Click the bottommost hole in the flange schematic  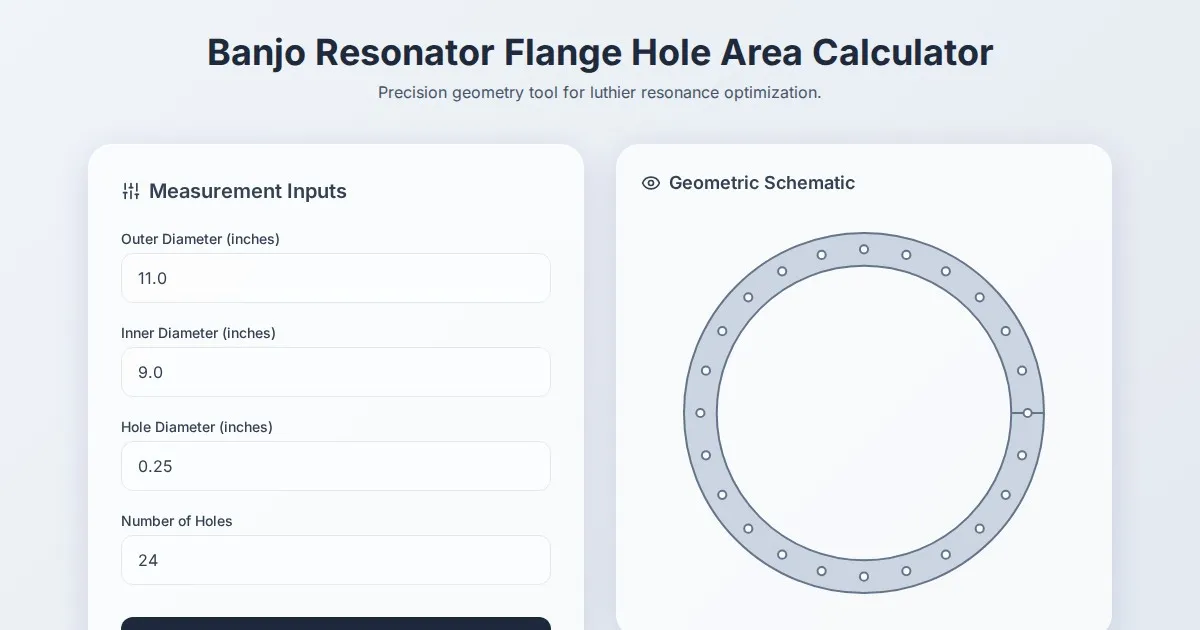(x=864, y=576)
